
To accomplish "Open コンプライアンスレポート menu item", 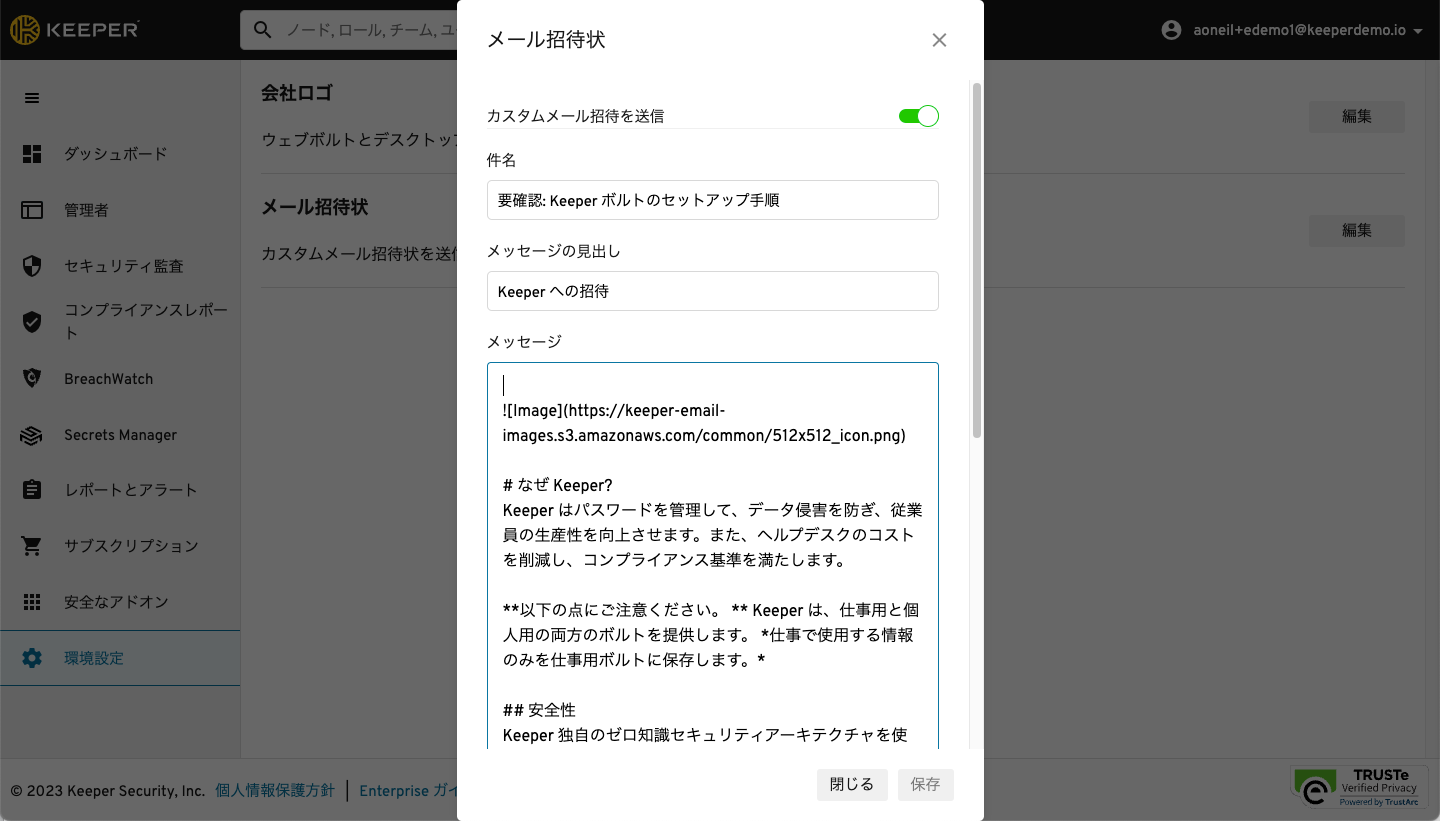I will (145, 321).
